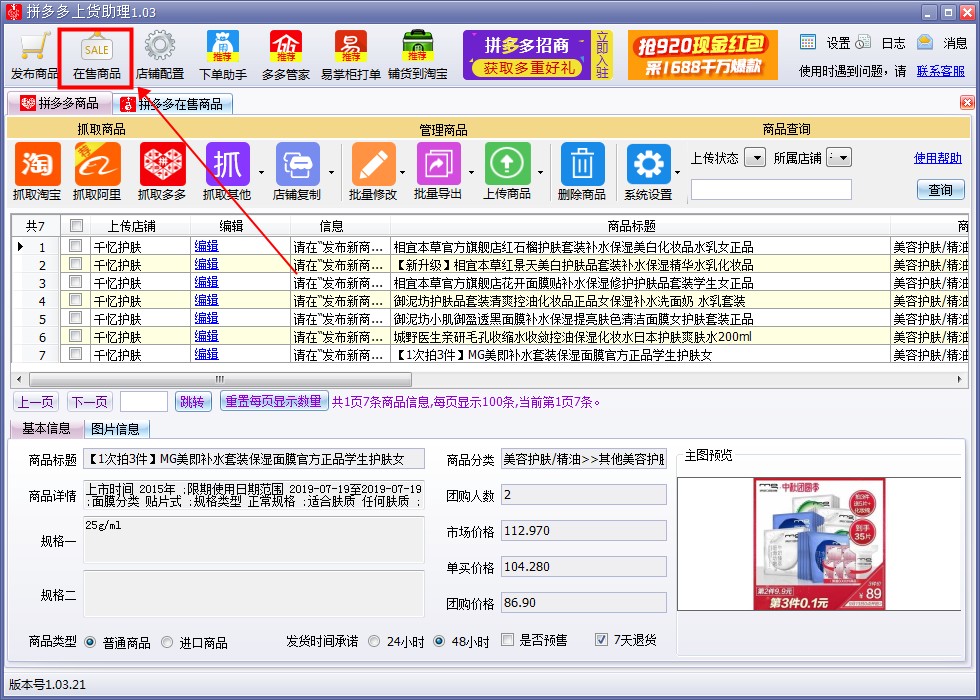Screen dimensions: 980x700
Task: Launch 下单助手 tool
Action: [222, 56]
